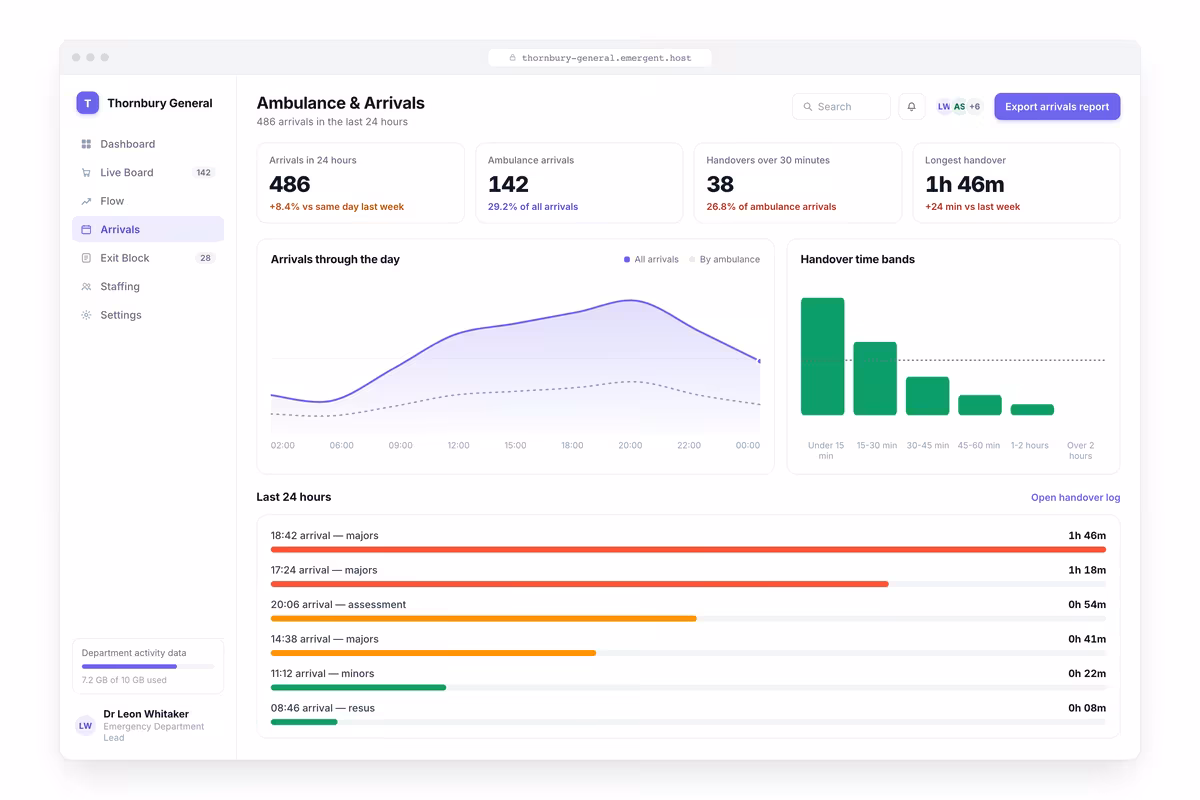Navigate to Flow section
The width and height of the screenshot is (1200, 800).
click(148, 201)
